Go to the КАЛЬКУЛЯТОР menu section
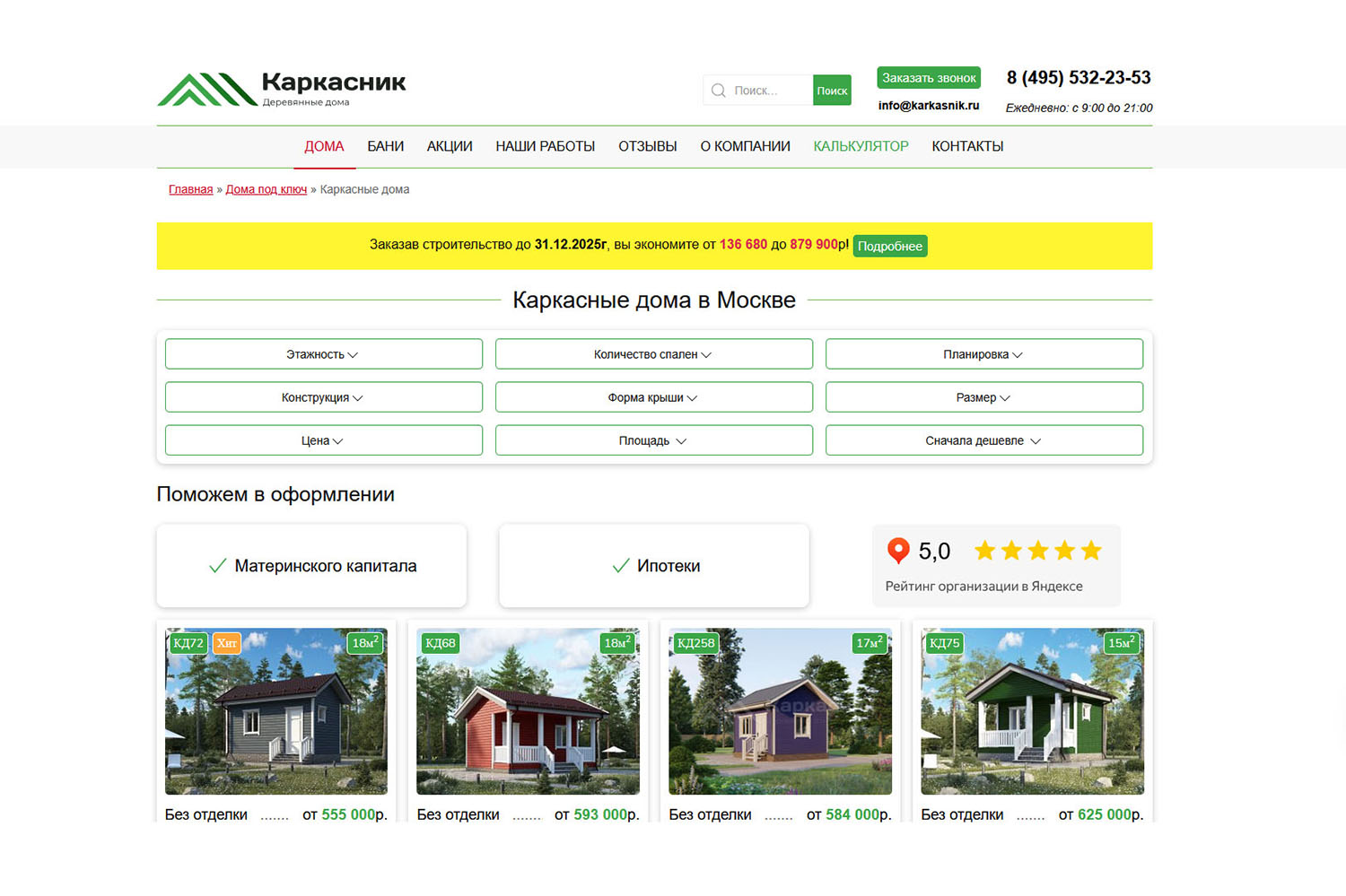 (x=861, y=146)
